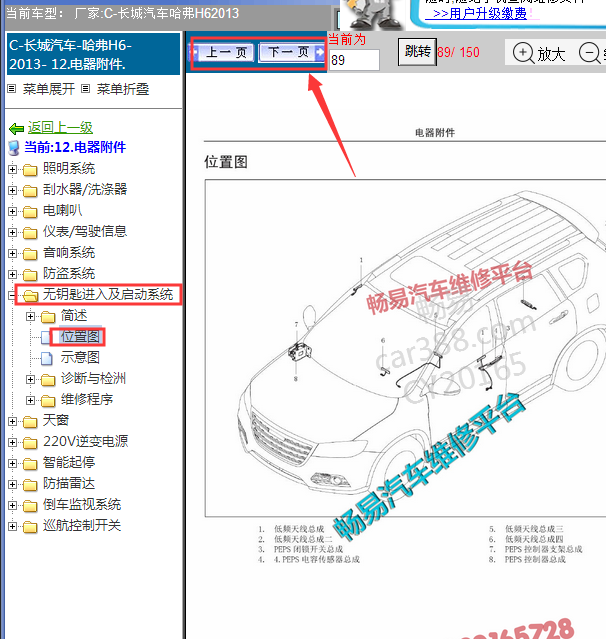Click the 诊断与检测 folder icon
The height and width of the screenshot is (639, 606).
[48, 379]
